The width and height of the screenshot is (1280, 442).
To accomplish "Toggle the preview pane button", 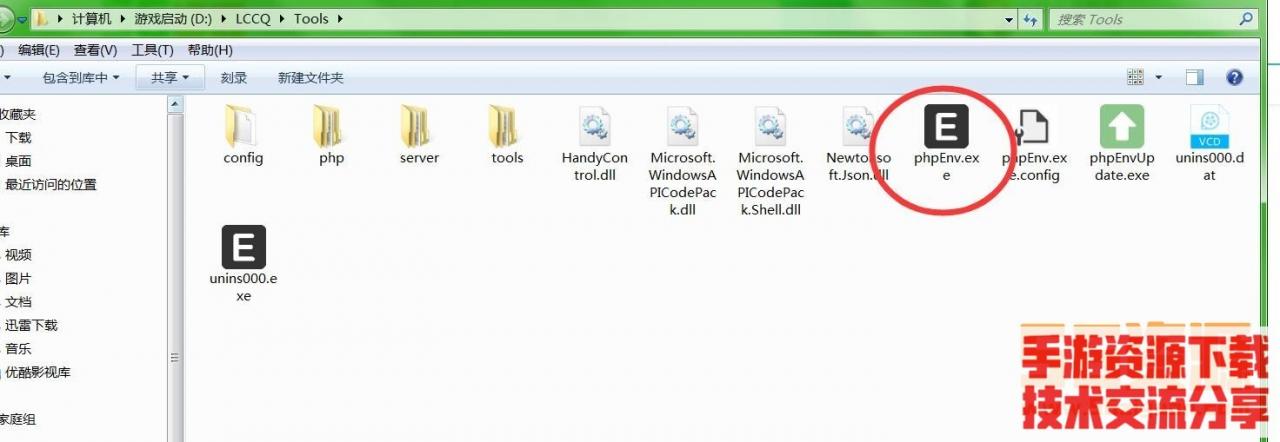I will 1194,77.
